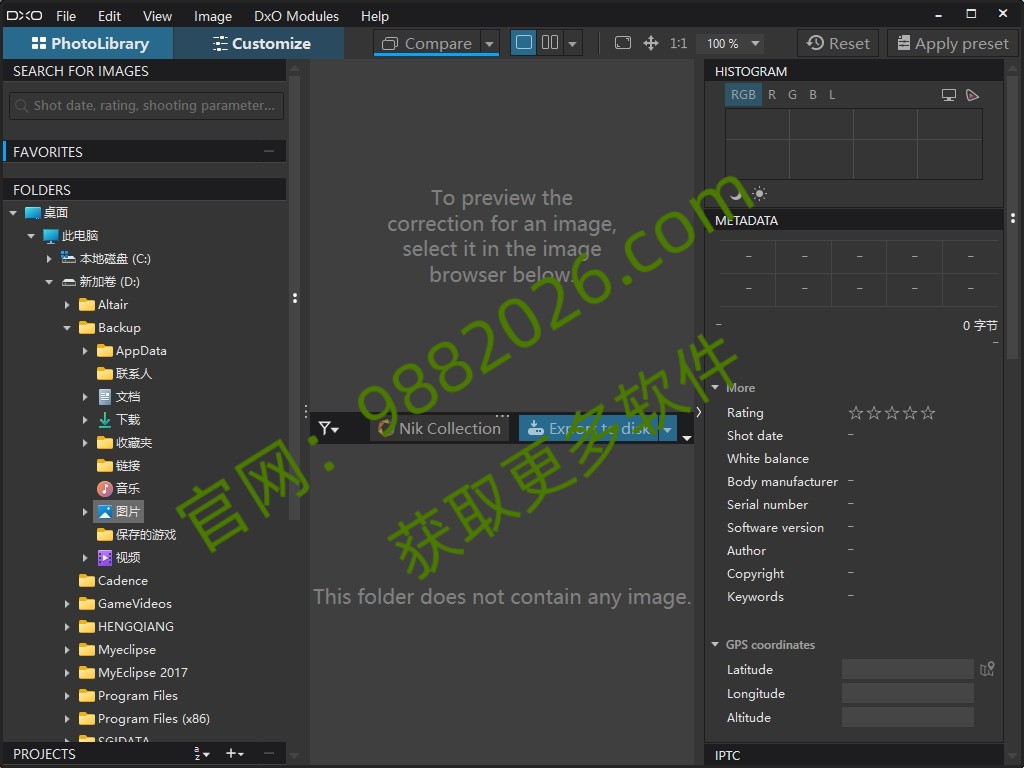Switch to the Customize tab
Screen dimensions: 1024x768
click(260, 44)
